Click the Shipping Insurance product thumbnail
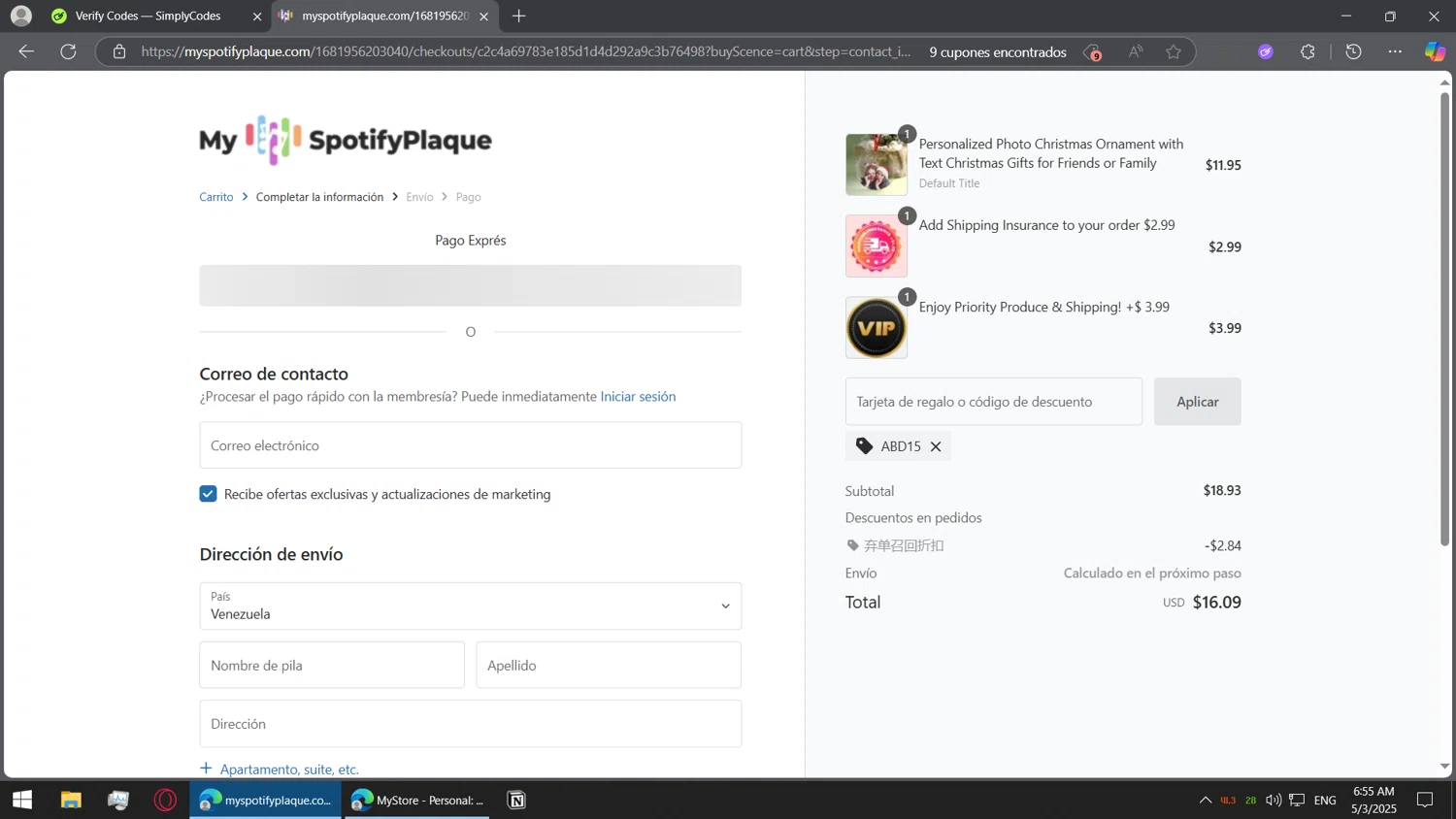The width and height of the screenshot is (1456, 819). pyautogui.click(x=877, y=246)
